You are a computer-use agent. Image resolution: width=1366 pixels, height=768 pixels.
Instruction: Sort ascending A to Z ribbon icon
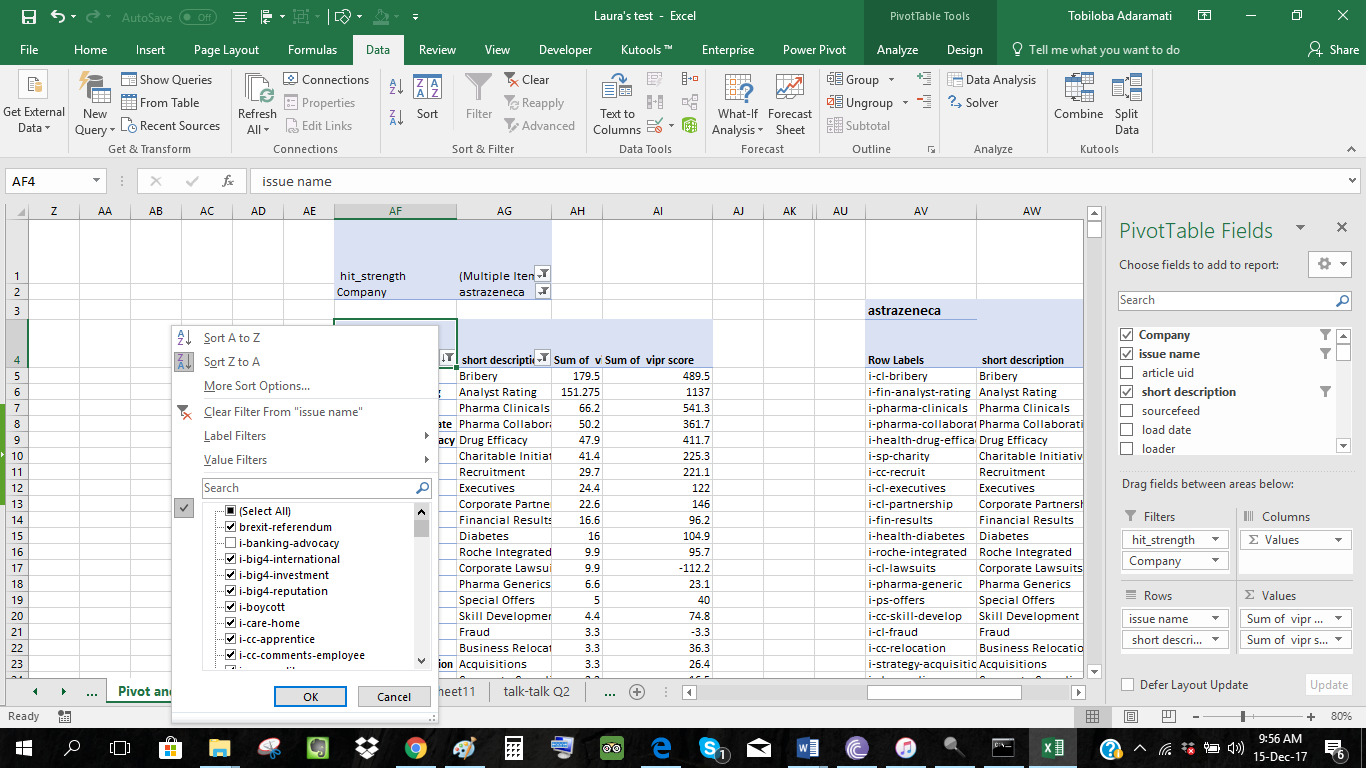pos(395,88)
